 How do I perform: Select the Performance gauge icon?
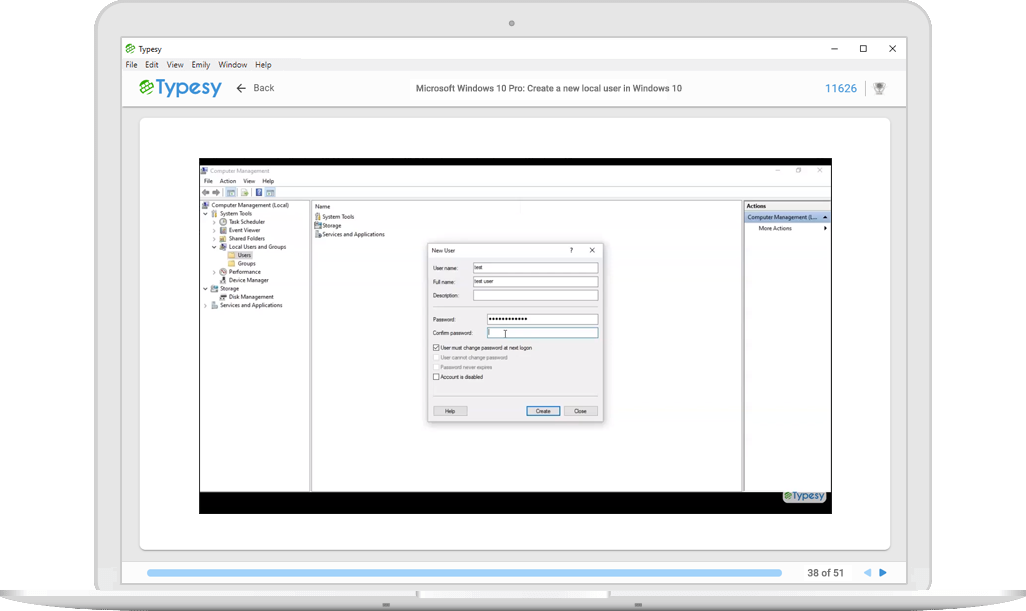[223, 271]
